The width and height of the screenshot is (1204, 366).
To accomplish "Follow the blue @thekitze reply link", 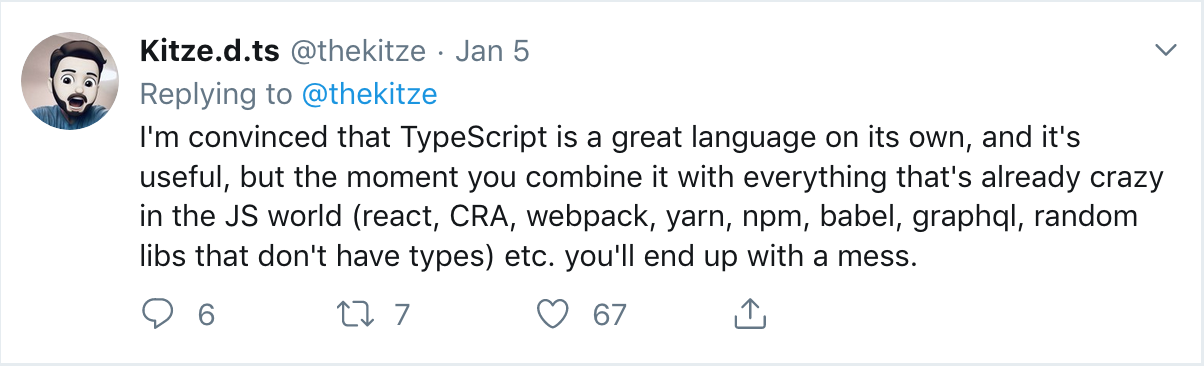I will (x=369, y=94).
